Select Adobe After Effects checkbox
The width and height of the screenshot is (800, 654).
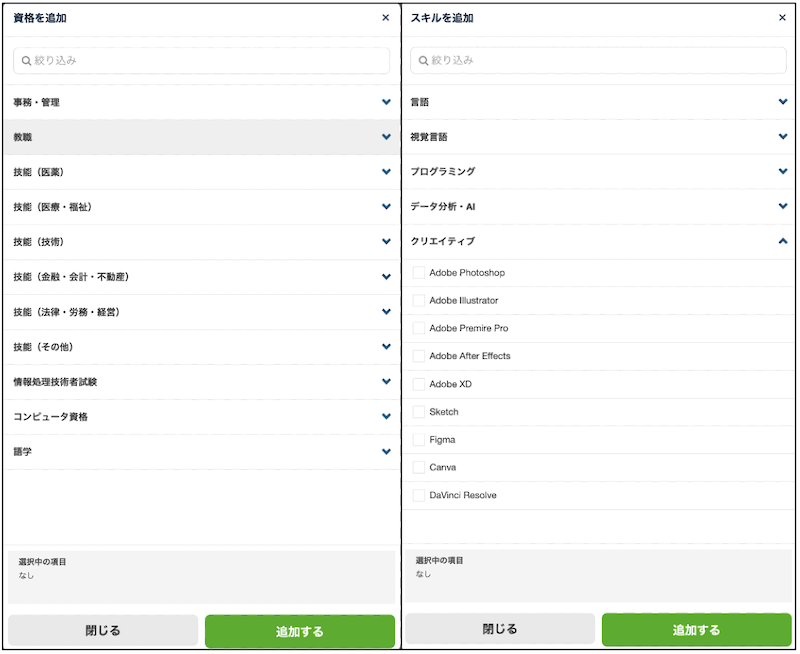pos(418,356)
